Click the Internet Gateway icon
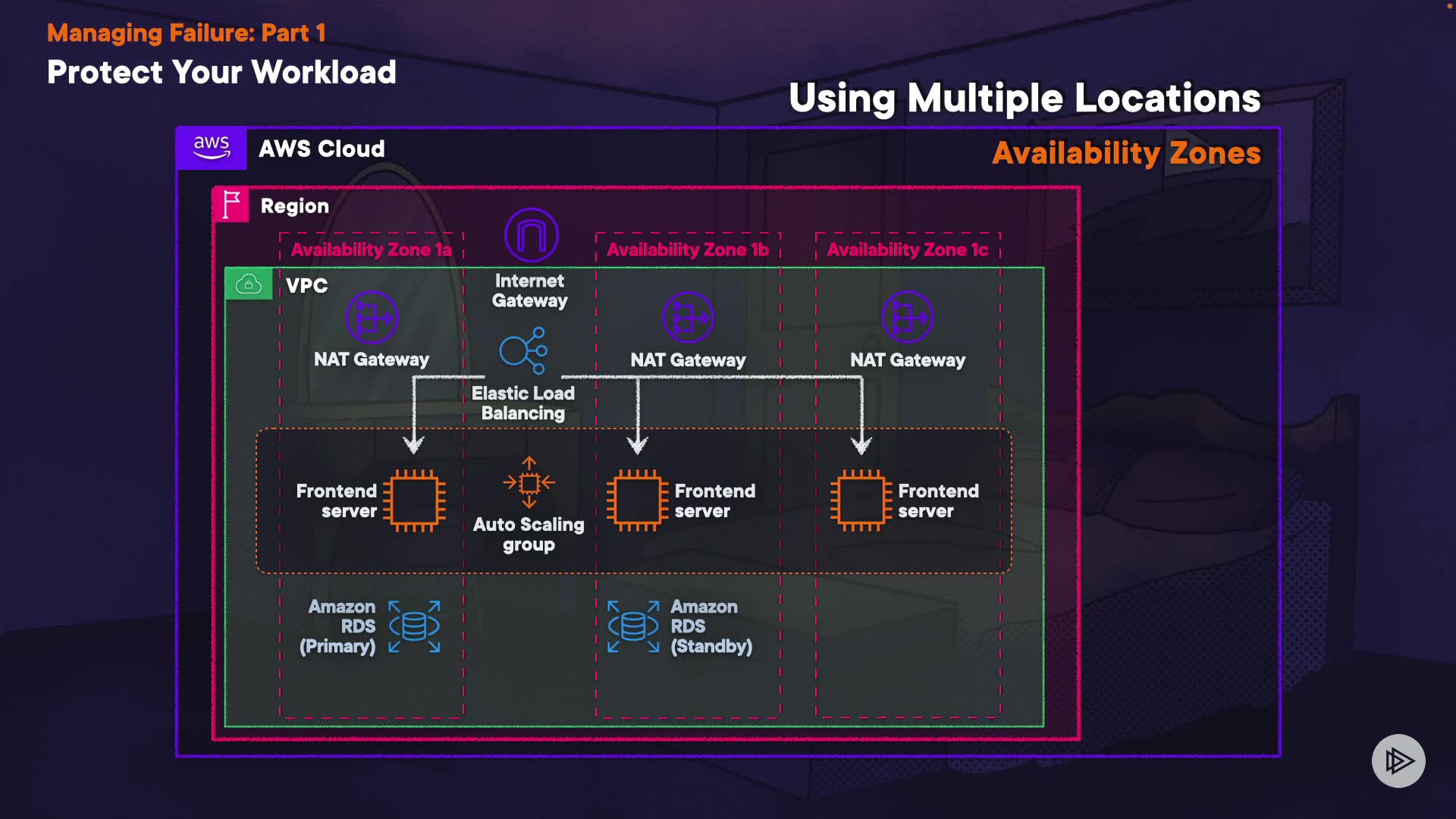1456x819 pixels. [x=531, y=235]
